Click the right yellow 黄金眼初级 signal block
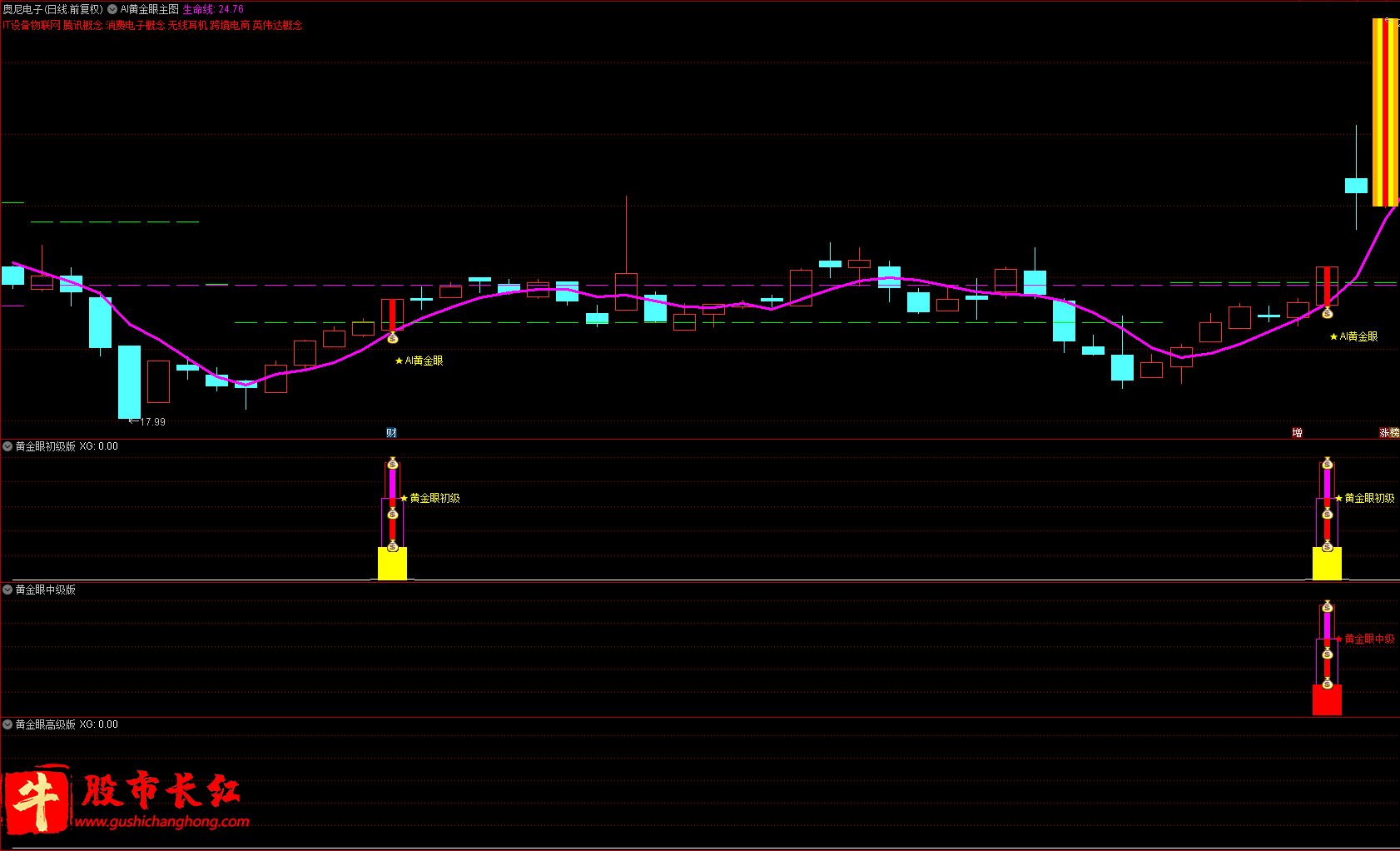 1328,564
